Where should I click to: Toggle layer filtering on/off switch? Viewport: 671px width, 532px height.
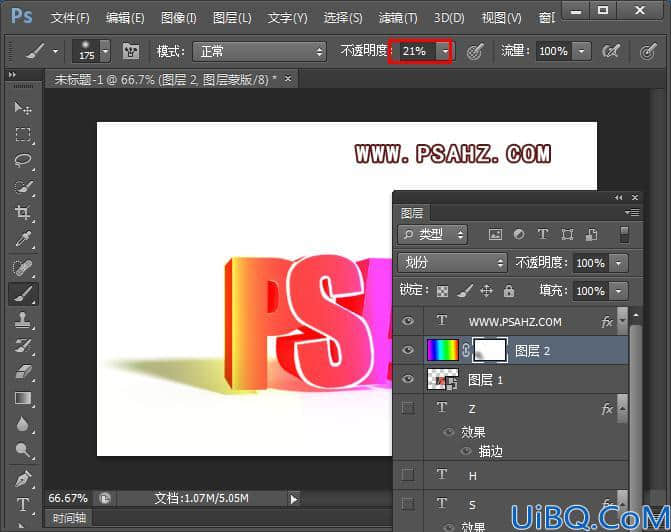[x=624, y=235]
